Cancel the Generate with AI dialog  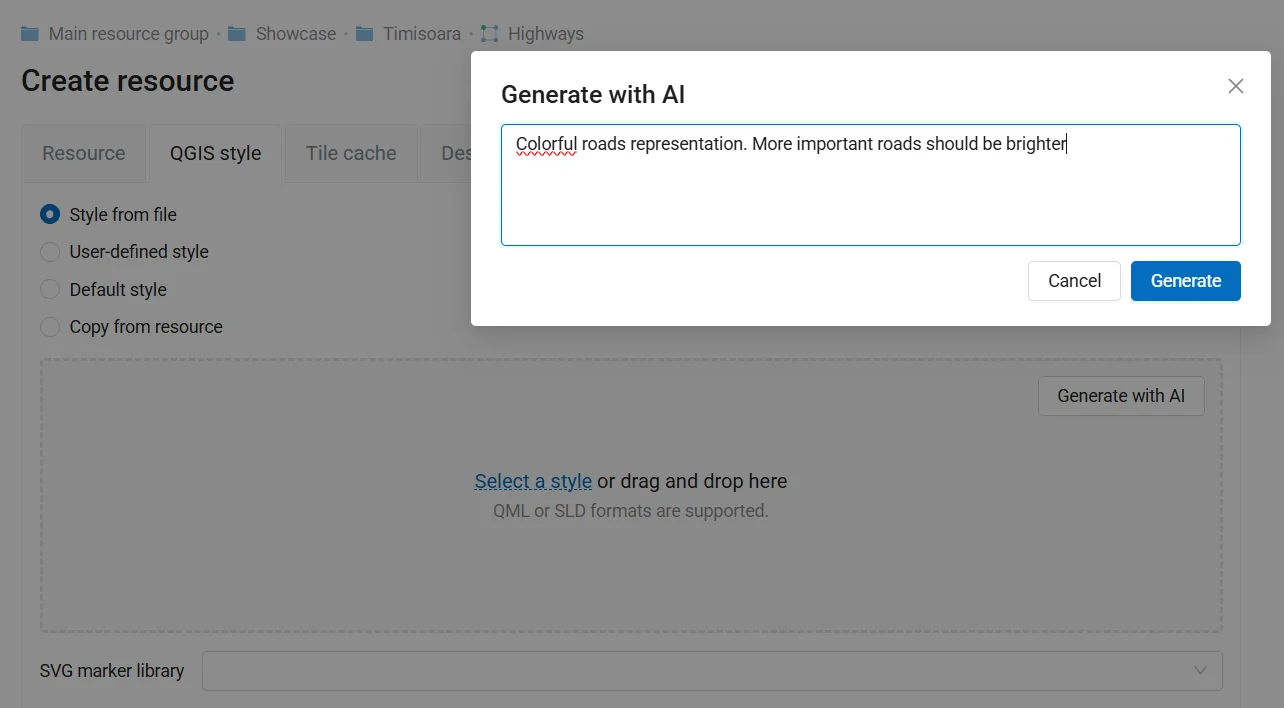tap(1074, 281)
